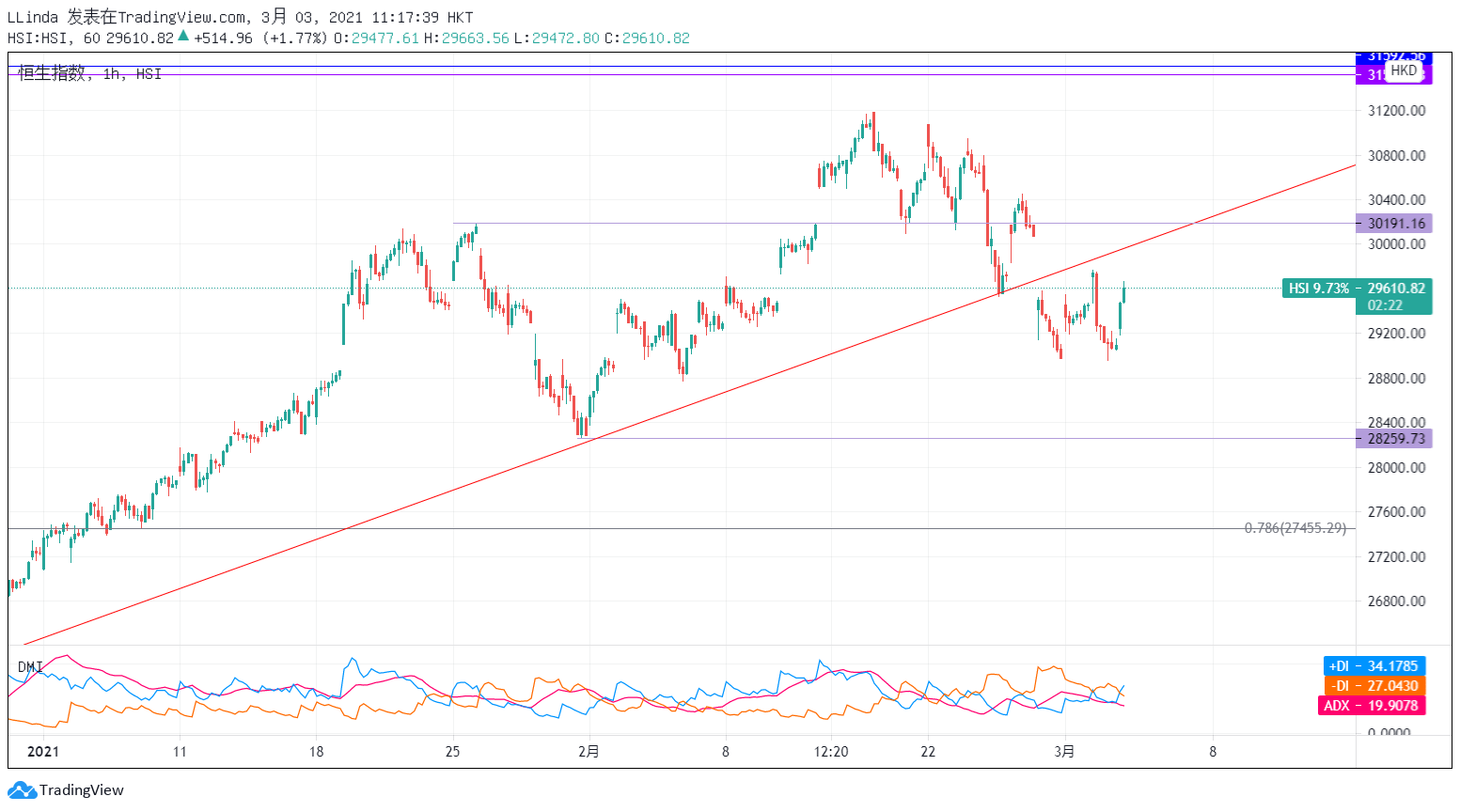Screen dimensions: 1460x812
Task: Click the 恒生指数, 1h, HSI chart title
Action: 90,73
